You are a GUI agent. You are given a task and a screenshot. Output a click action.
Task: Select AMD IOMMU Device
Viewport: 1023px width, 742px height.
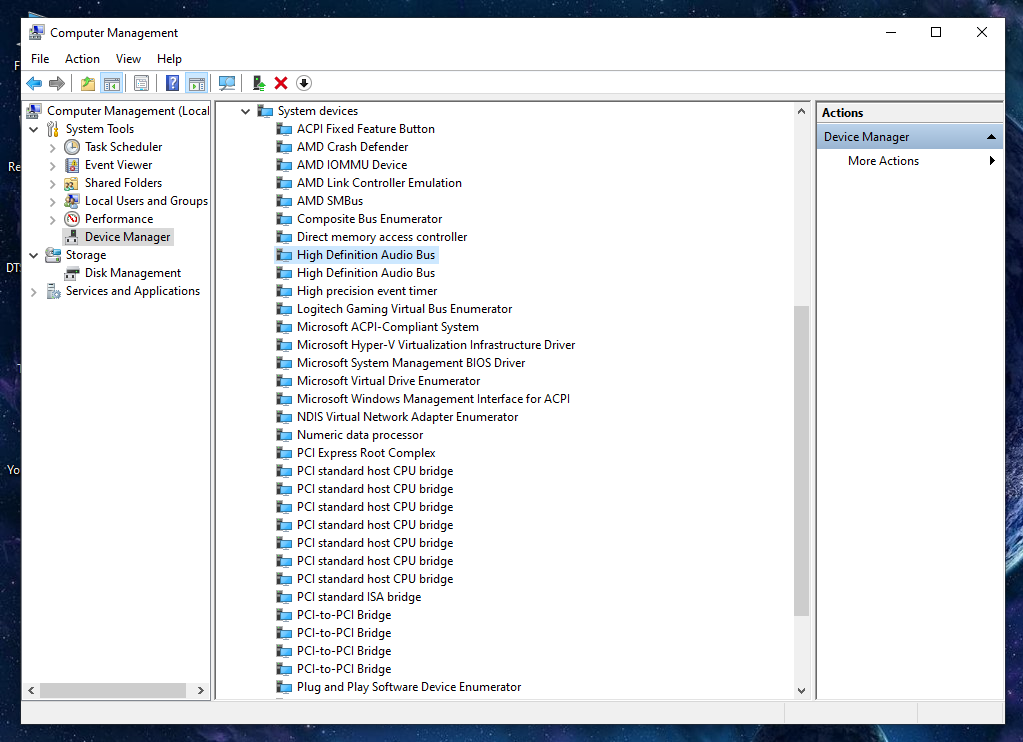pyautogui.click(x=352, y=165)
